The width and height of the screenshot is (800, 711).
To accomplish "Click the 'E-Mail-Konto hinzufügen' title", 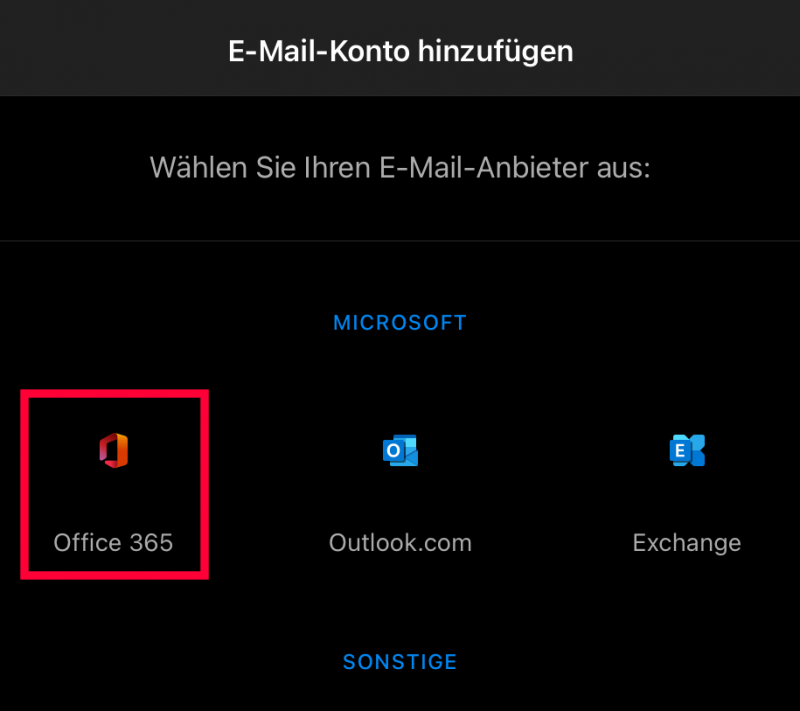I will 400,50.
